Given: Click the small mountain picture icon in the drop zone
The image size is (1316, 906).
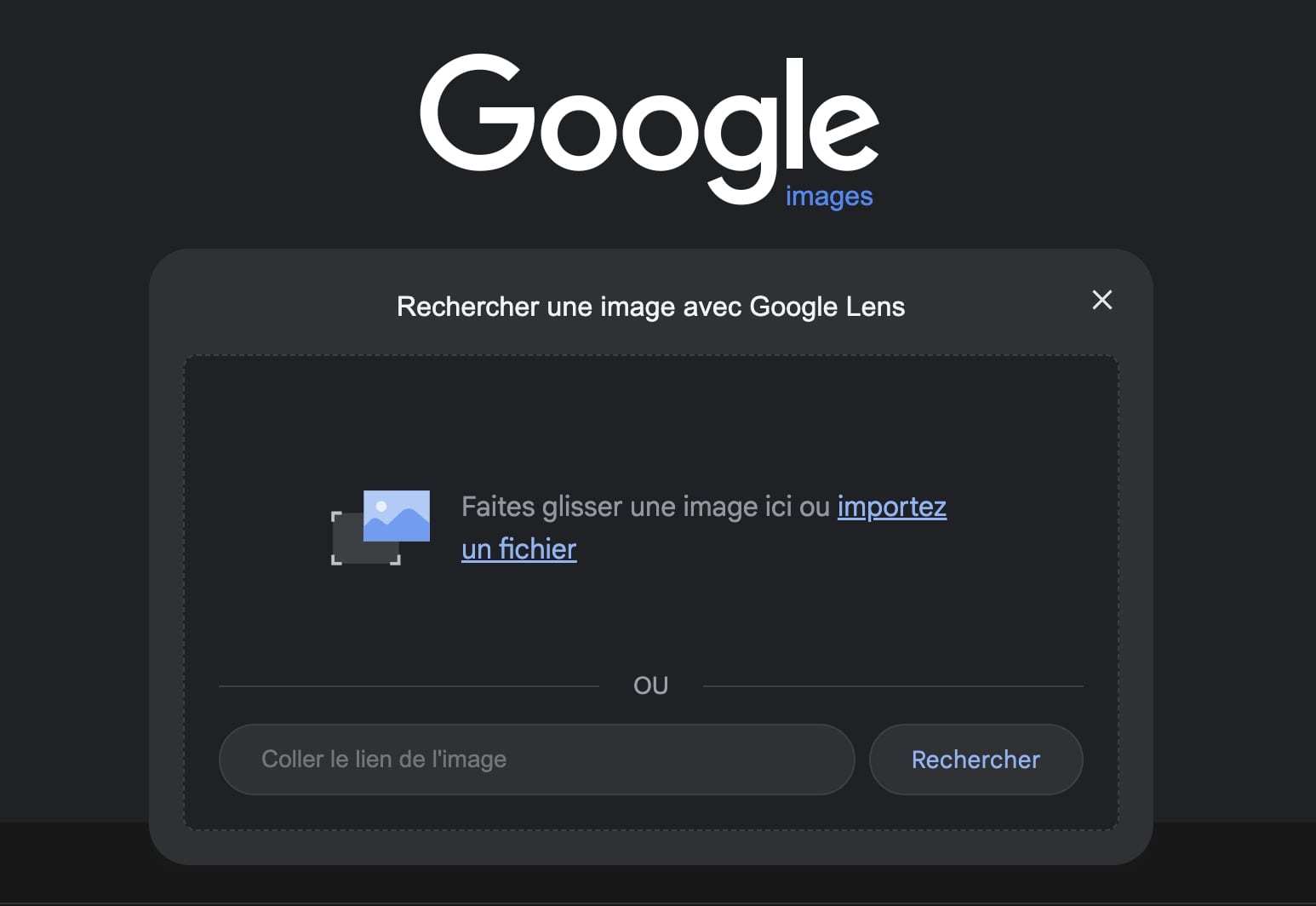Looking at the screenshot, I should (x=396, y=518).
